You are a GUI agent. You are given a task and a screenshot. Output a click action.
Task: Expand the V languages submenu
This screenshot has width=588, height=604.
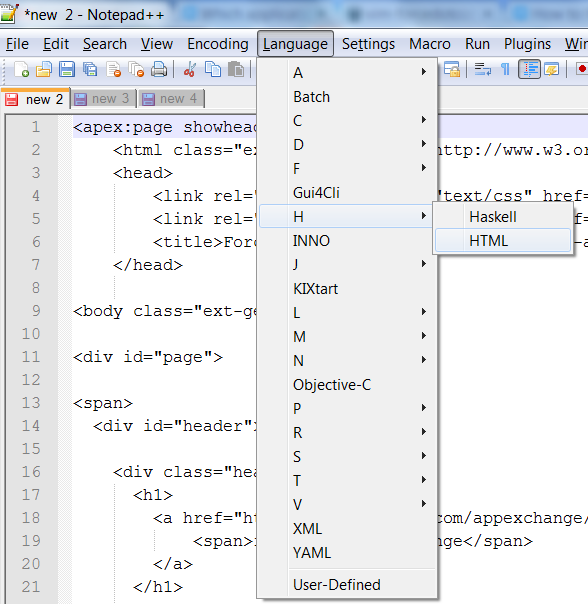point(348,504)
